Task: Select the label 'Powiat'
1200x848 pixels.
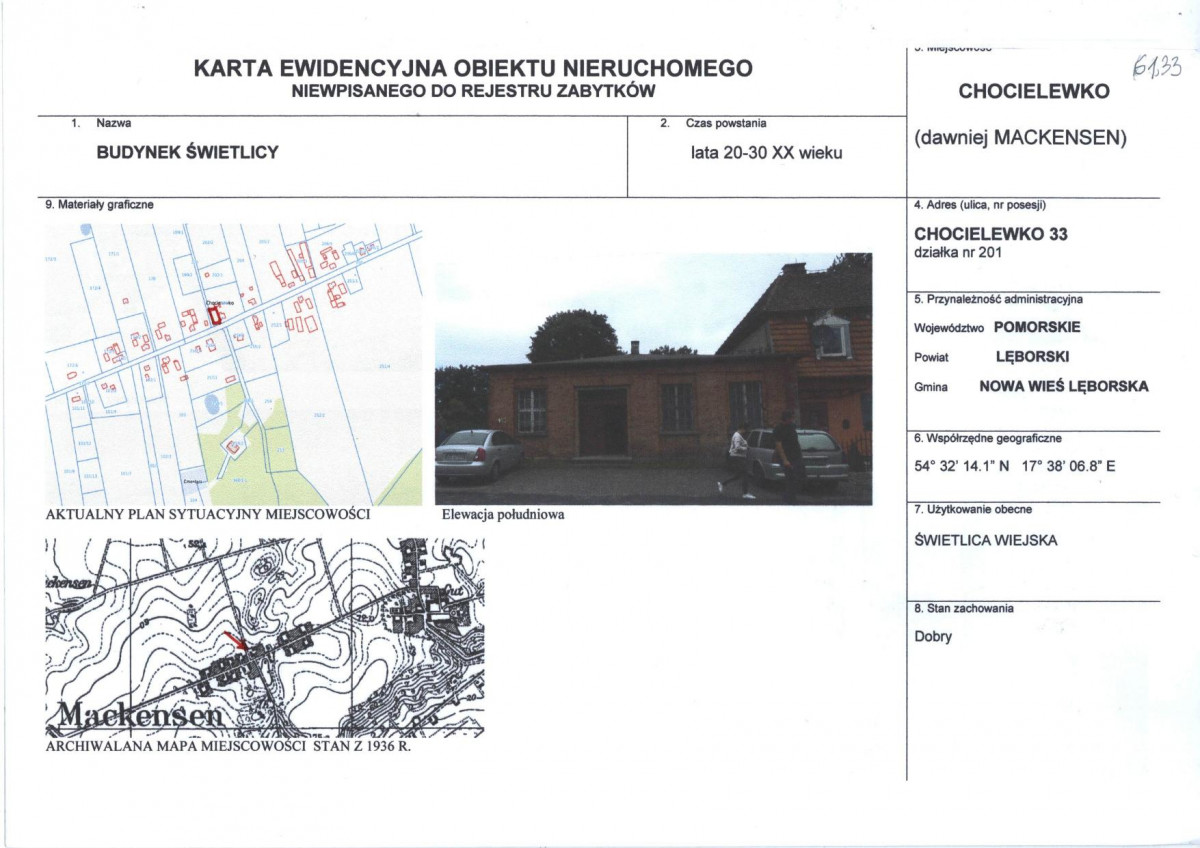Action: (x=931, y=357)
